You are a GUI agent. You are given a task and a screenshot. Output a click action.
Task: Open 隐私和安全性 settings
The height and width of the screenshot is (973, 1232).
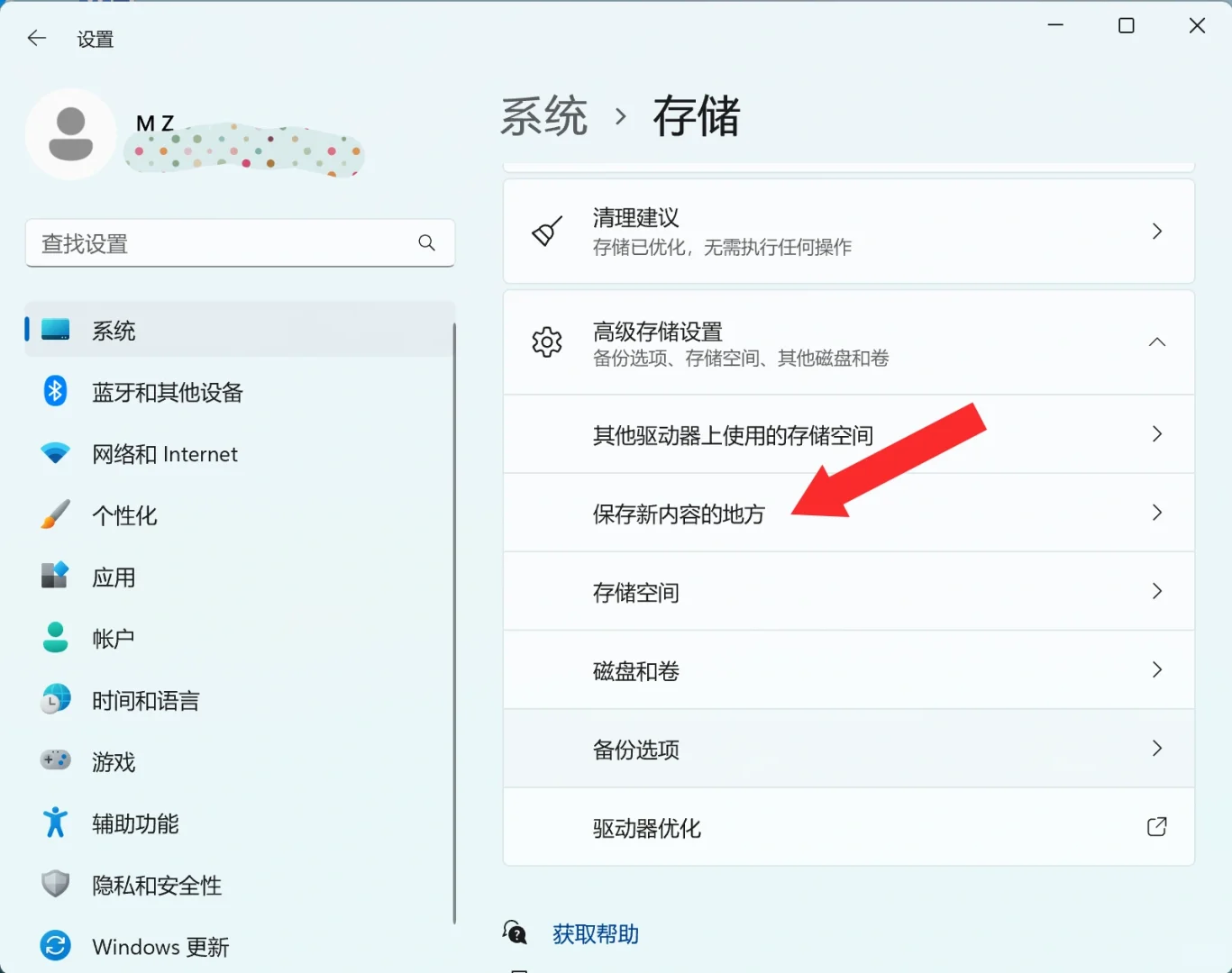click(x=240, y=884)
